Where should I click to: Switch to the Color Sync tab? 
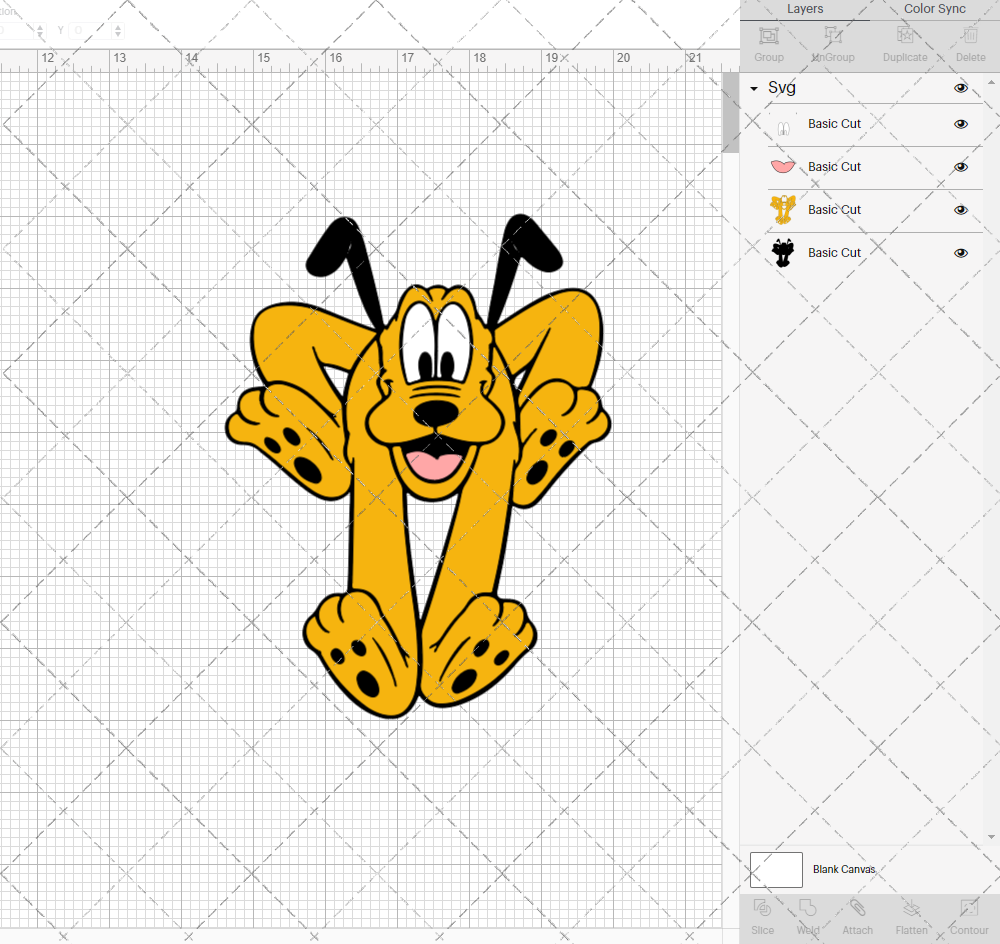[934, 9]
